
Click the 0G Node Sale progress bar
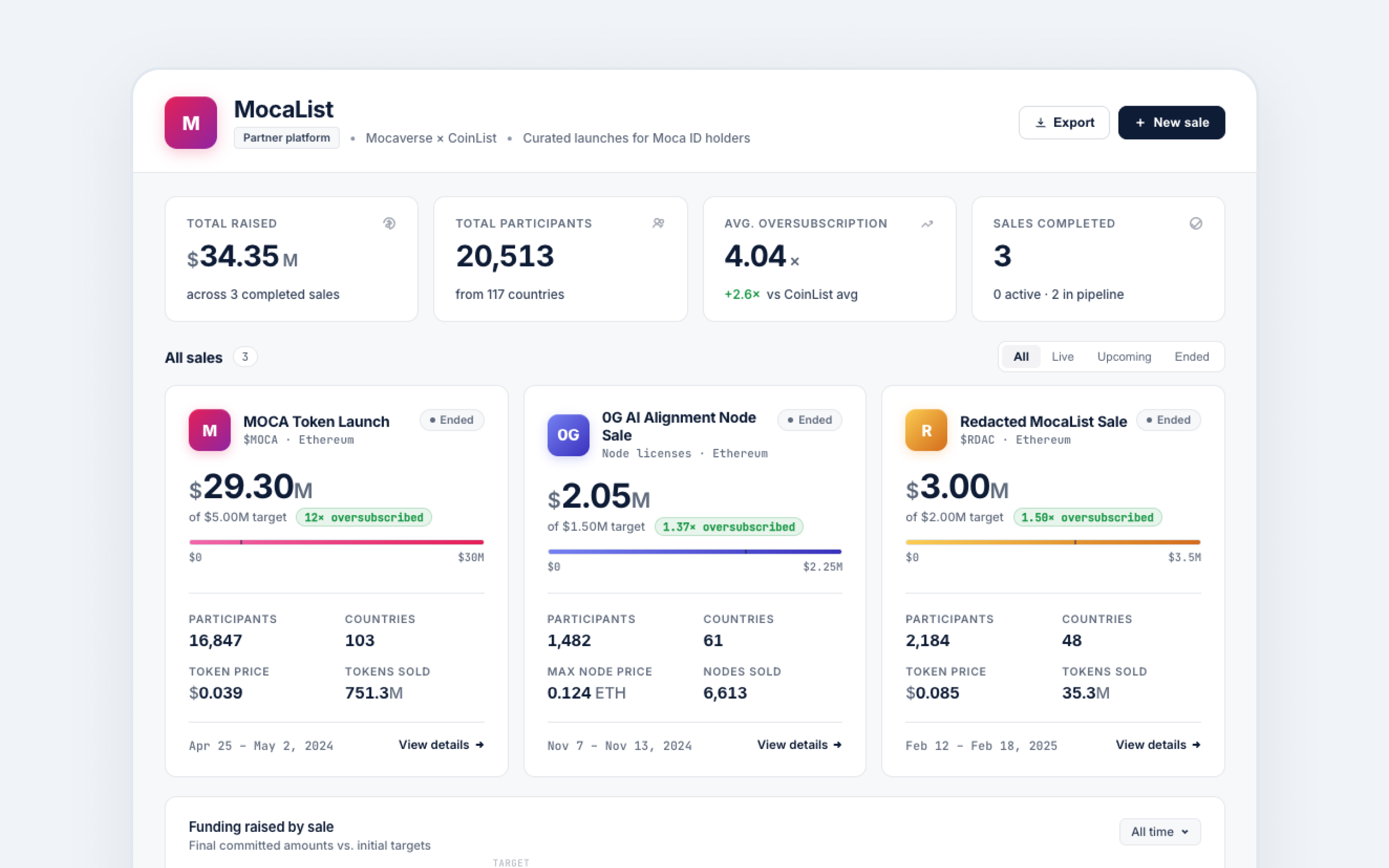tap(694, 552)
